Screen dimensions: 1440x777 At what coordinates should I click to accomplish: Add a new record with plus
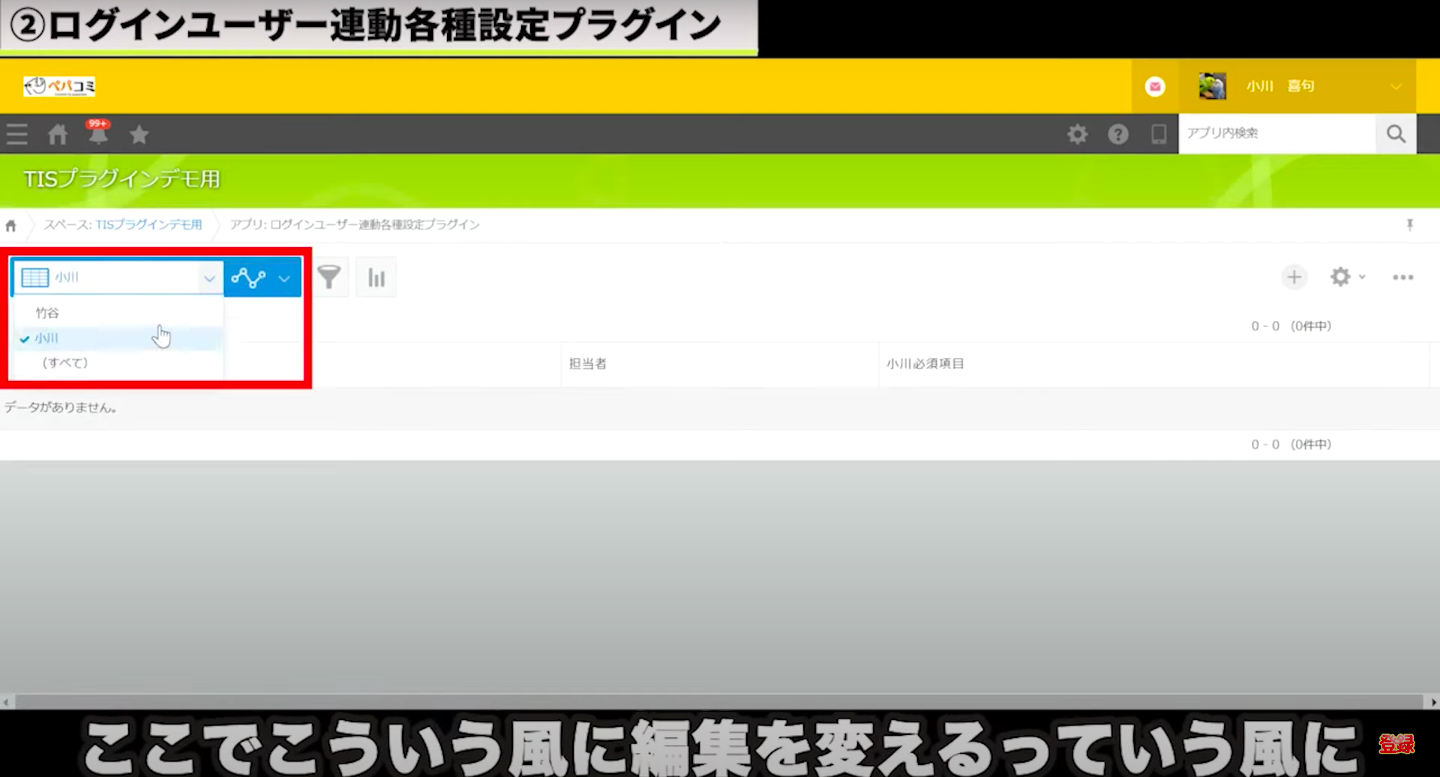point(1294,277)
